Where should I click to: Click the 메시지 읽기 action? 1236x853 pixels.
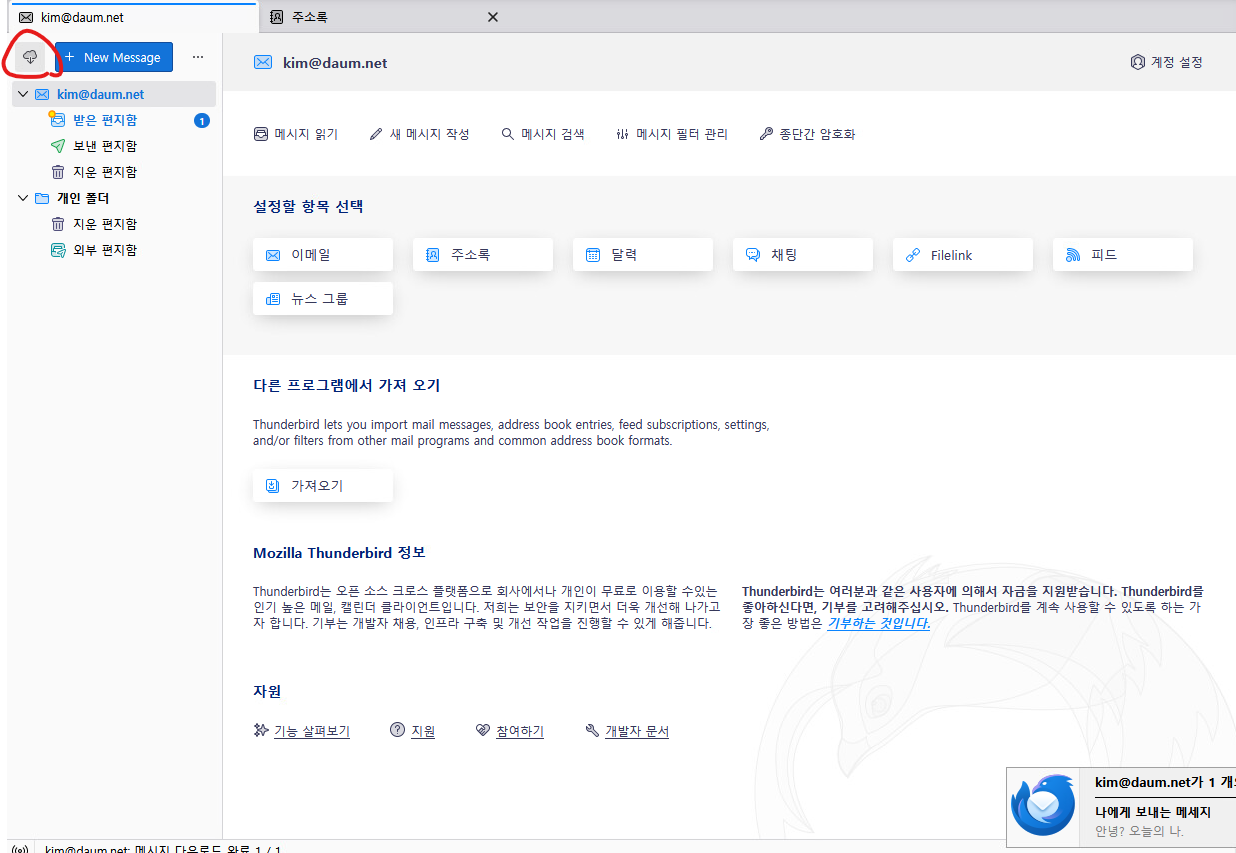coord(296,134)
